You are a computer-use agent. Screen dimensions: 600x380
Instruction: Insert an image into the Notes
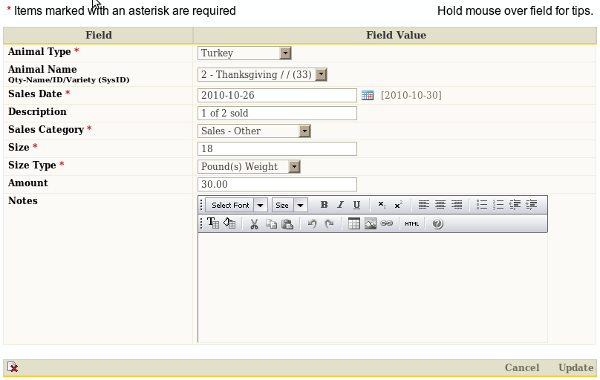pos(370,223)
